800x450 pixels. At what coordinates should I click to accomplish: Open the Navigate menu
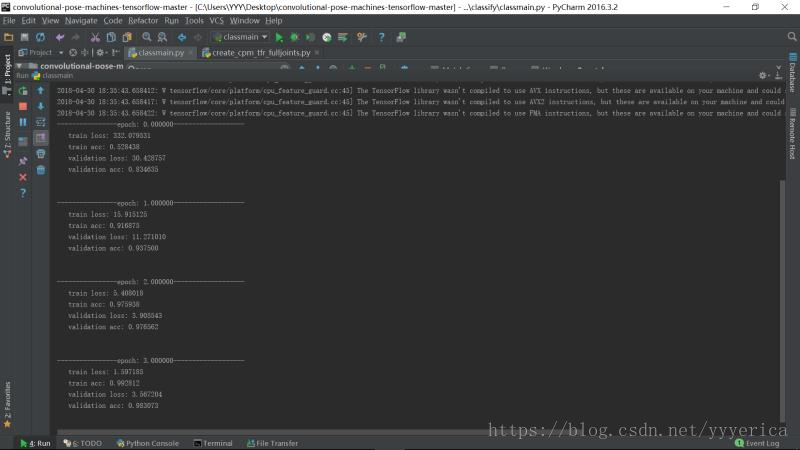(81, 21)
